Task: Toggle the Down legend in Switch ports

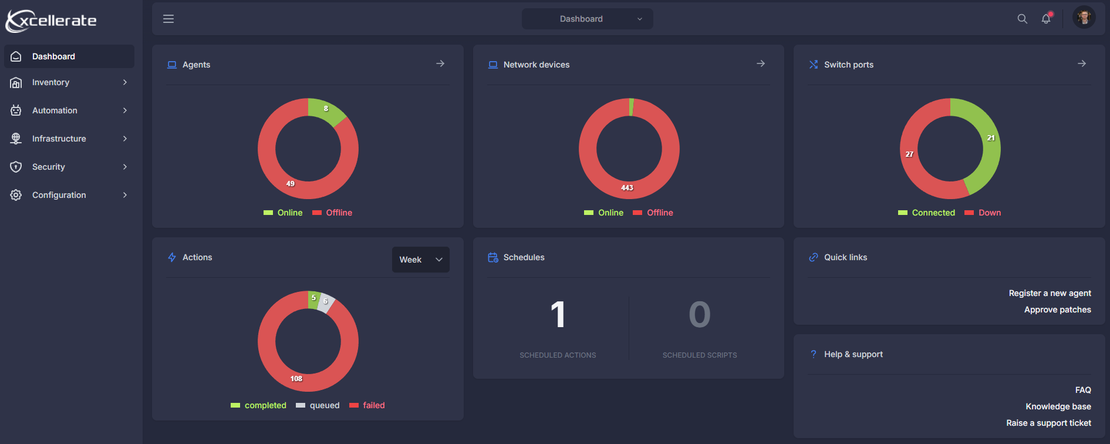Action: (983, 212)
